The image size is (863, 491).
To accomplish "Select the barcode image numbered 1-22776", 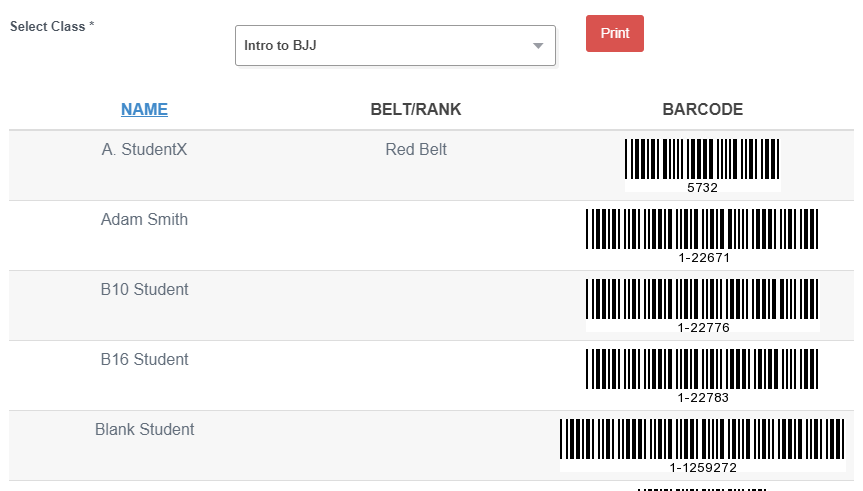I will tap(702, 305).
